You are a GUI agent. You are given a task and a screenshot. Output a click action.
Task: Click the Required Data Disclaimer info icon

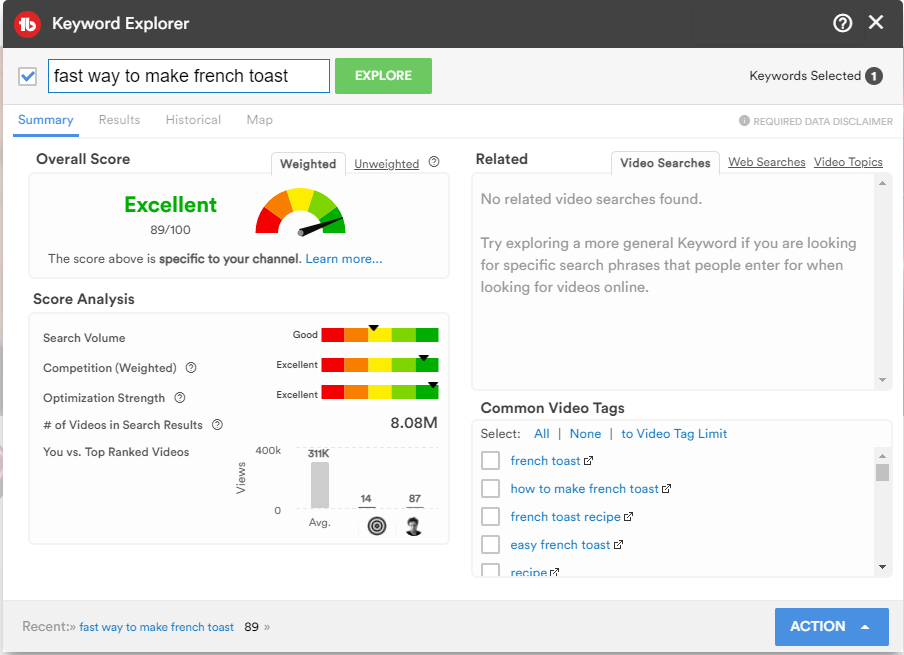744,121
